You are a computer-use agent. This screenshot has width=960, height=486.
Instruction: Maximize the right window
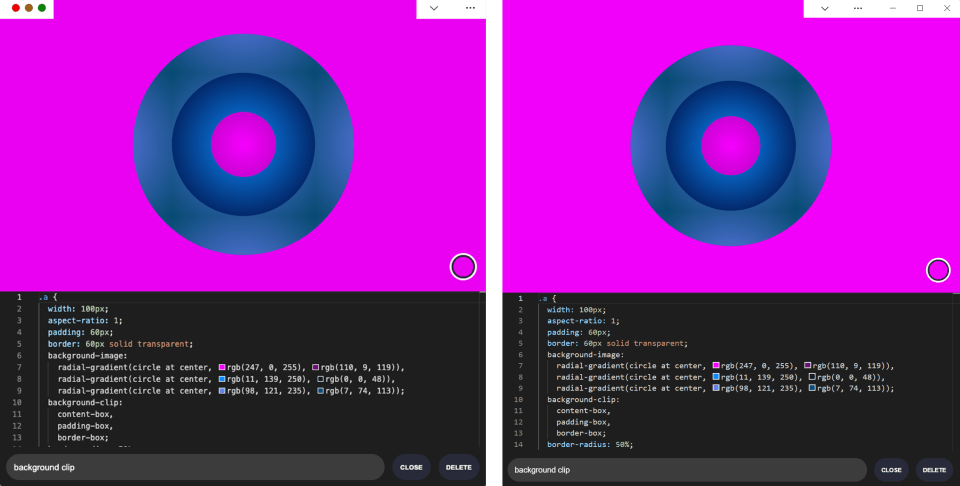(x=920, y=8)
